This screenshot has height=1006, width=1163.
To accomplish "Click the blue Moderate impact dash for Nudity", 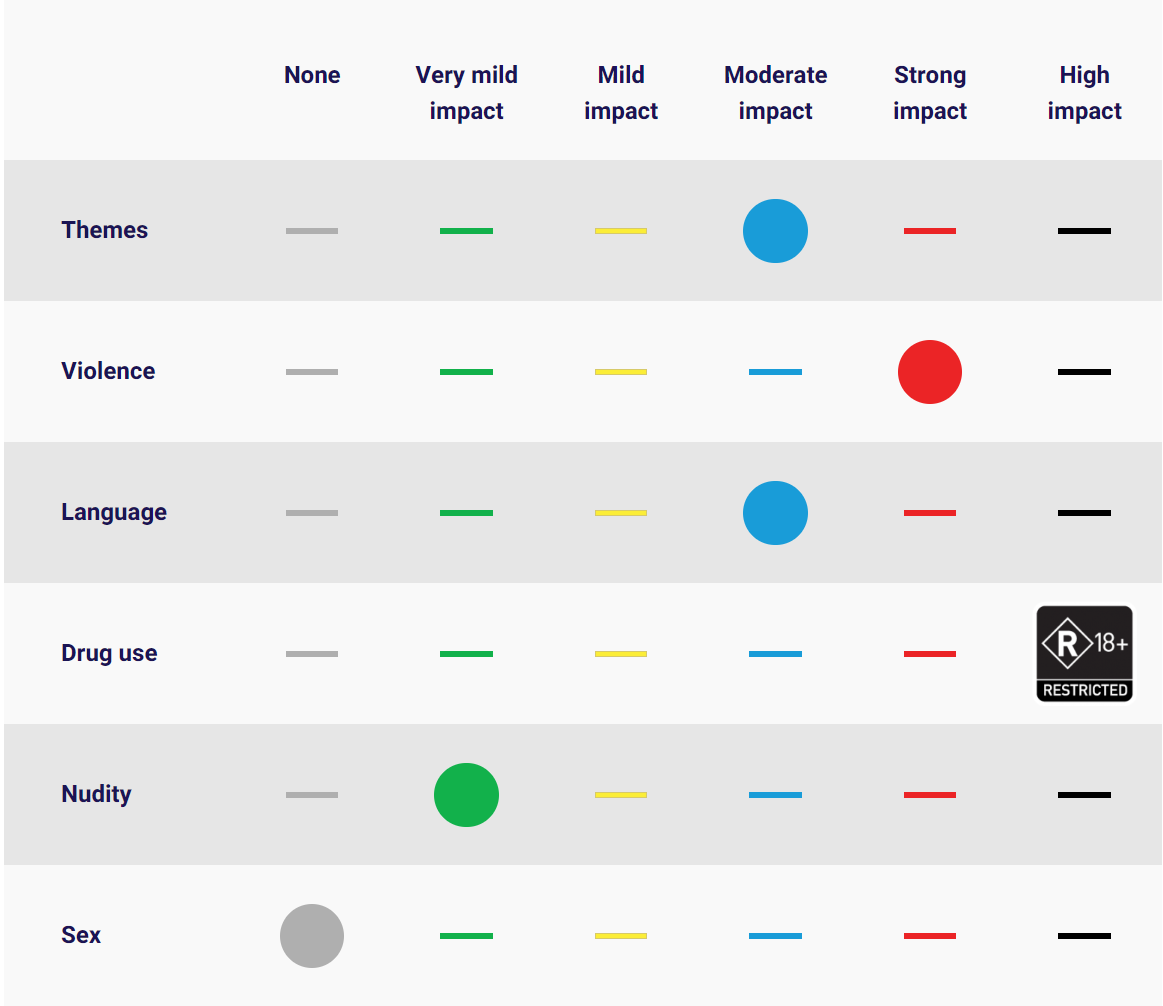I will [775, 795].
